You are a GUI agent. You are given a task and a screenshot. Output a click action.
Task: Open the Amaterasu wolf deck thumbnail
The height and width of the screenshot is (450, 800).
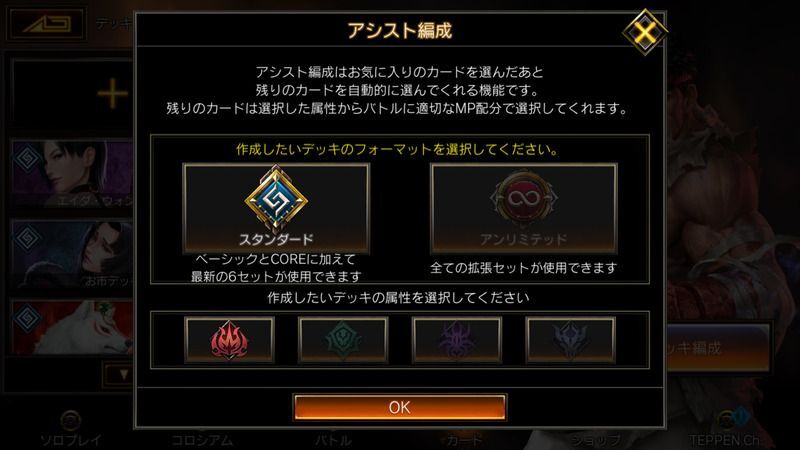point(73,328)
